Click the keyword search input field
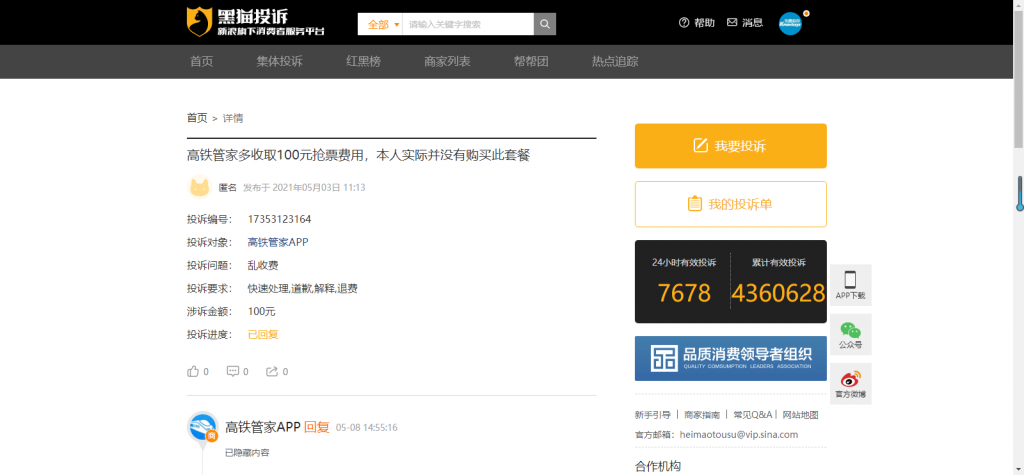Screen dimensions: 1024x475 tap(467, 24)
